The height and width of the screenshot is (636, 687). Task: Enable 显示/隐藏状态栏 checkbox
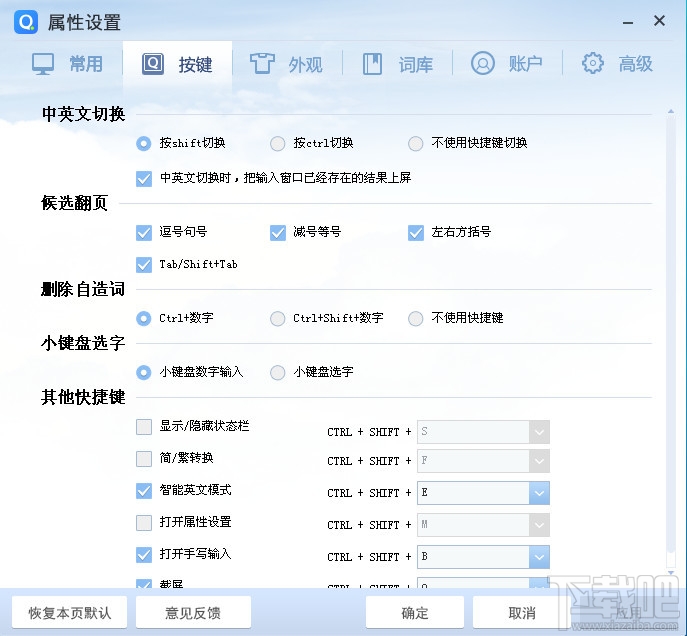click(x=144, y=427)
